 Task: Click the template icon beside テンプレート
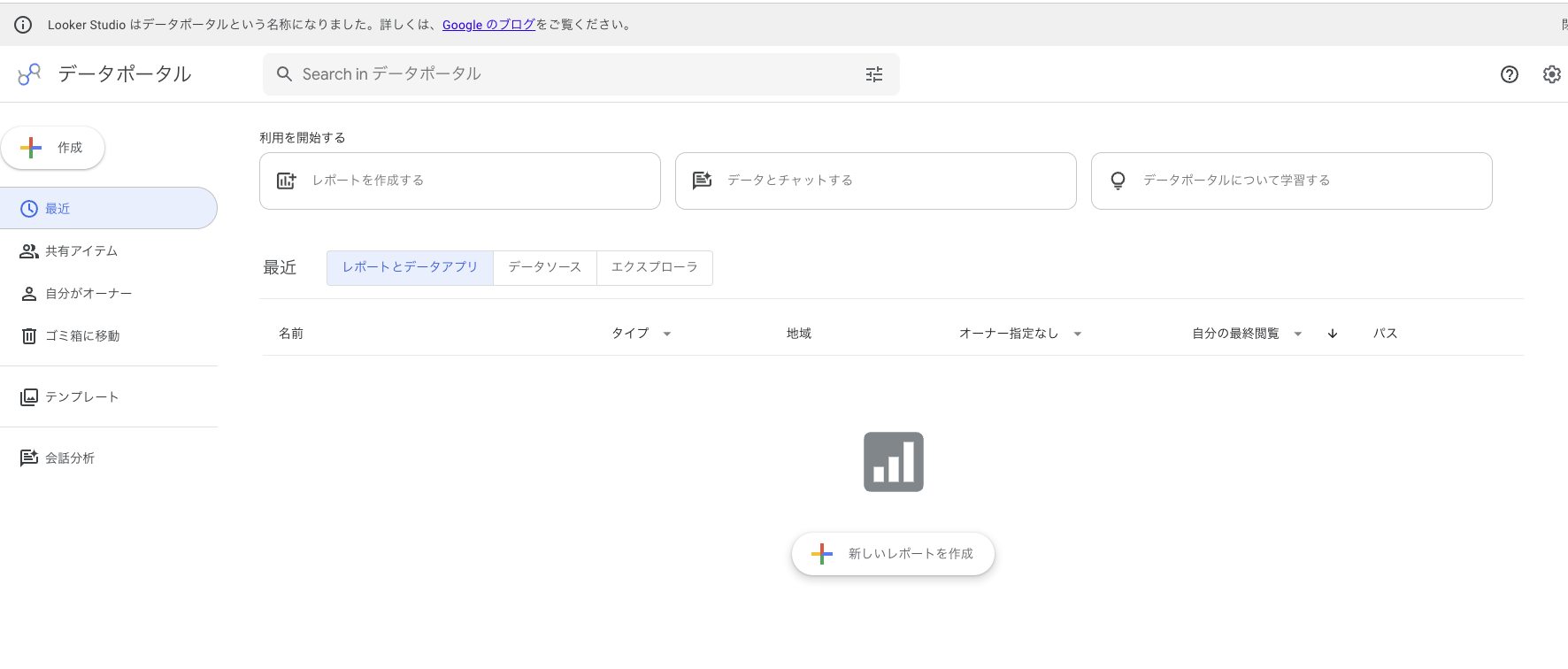tap(29, 397)
